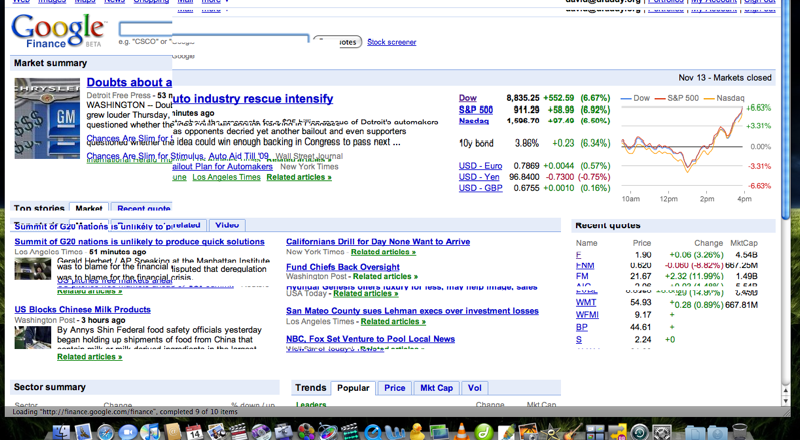Open Motion app icon in dock
Image resolution: width=800 pixels, height=440 pixels.
tap(328, 432)
